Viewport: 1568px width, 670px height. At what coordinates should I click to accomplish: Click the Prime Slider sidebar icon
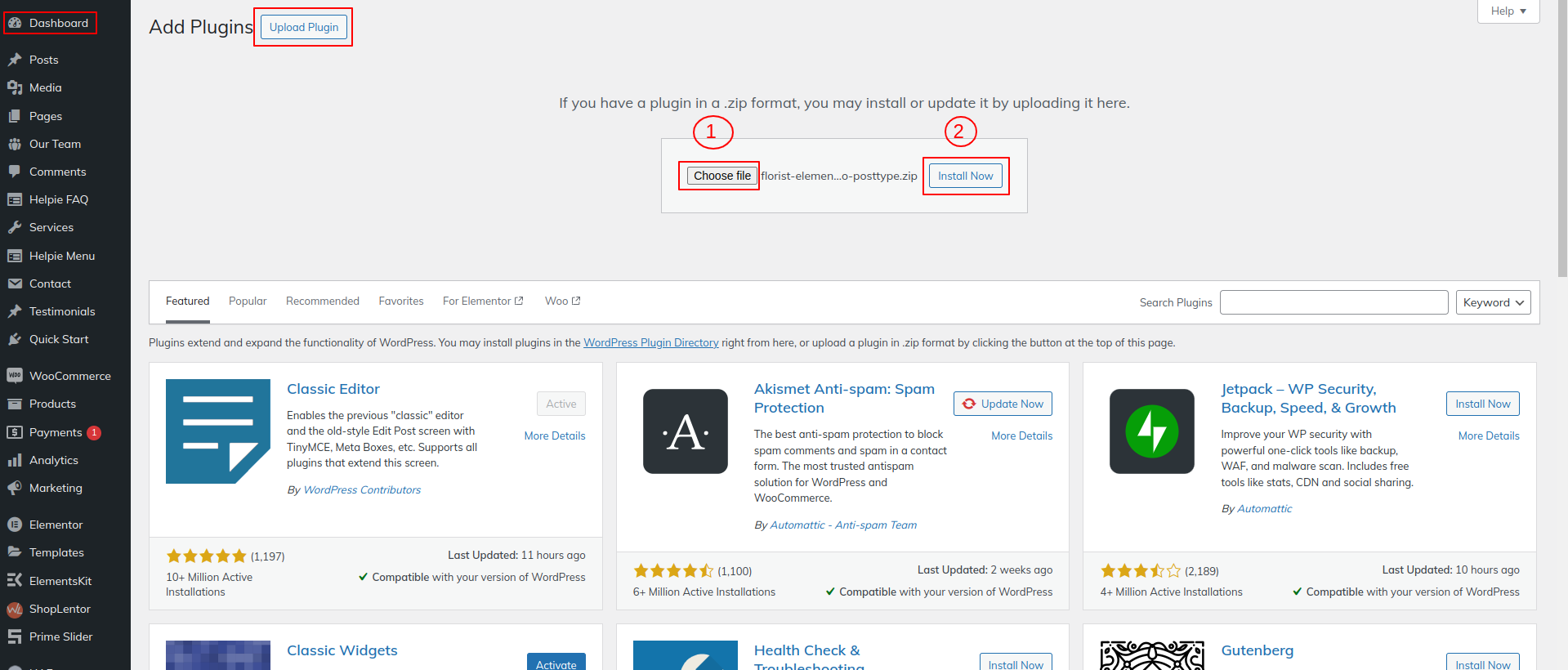tap(15, 636)
